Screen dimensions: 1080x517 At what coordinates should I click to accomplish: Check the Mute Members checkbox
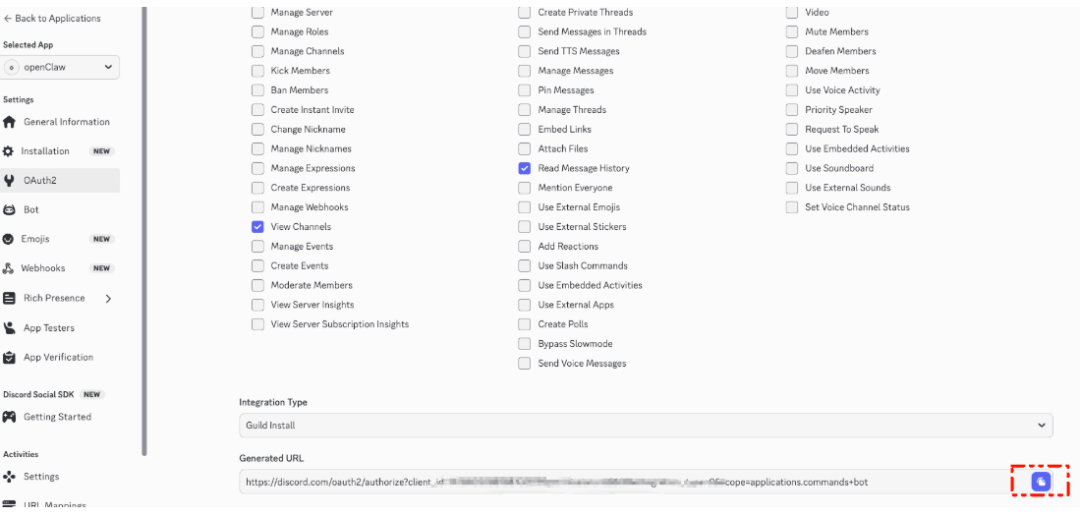pos(792,32)
